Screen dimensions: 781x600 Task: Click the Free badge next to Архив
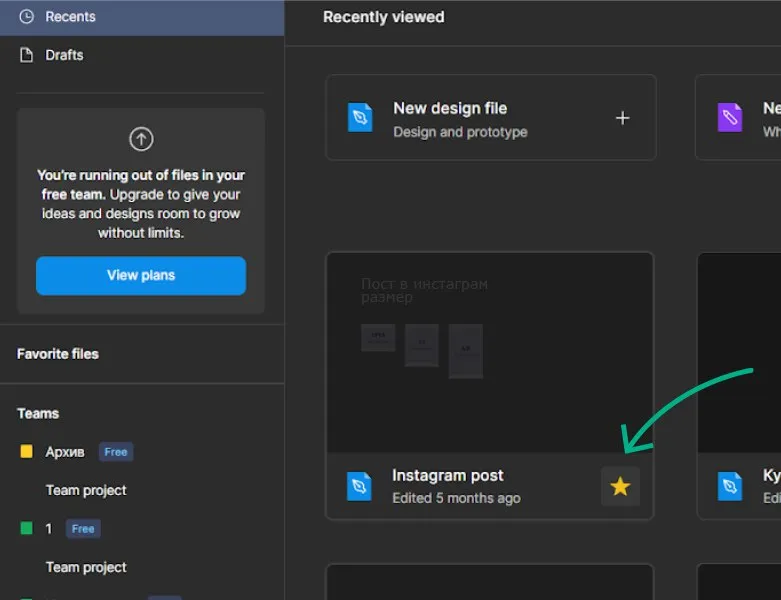pyautogui.click(x=116, y=452)
